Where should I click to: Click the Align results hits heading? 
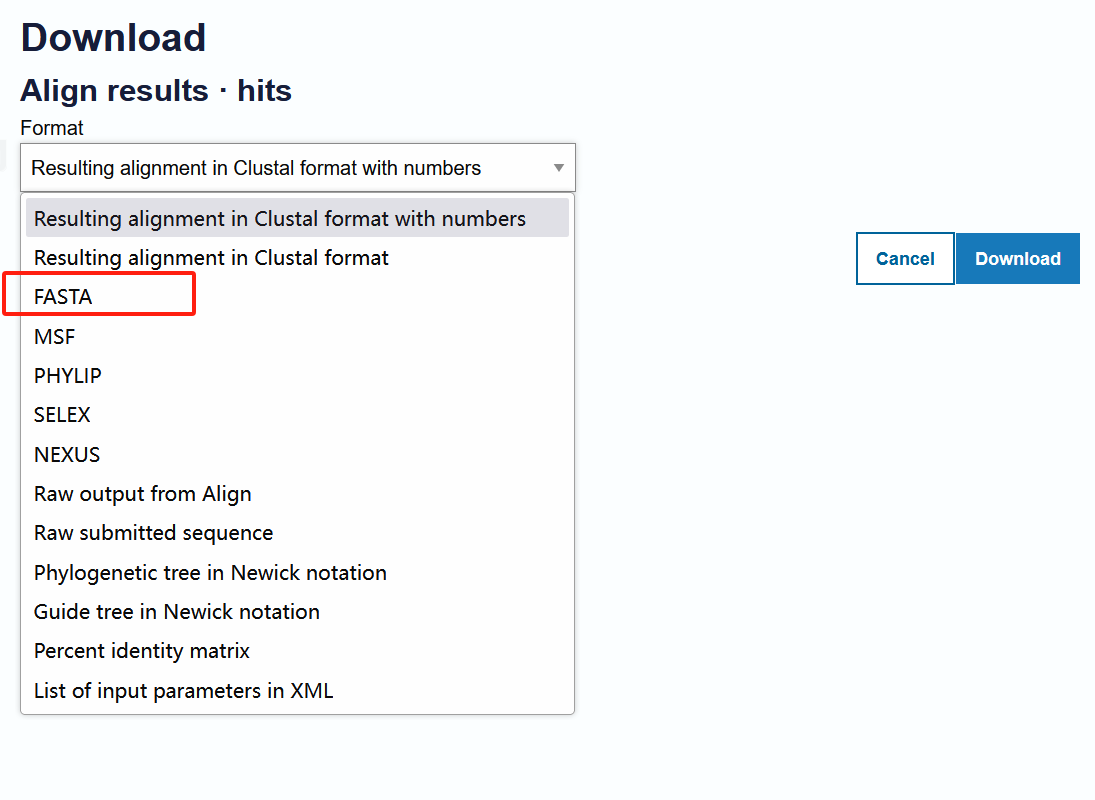pyautogui.click(x=156, y=91)
